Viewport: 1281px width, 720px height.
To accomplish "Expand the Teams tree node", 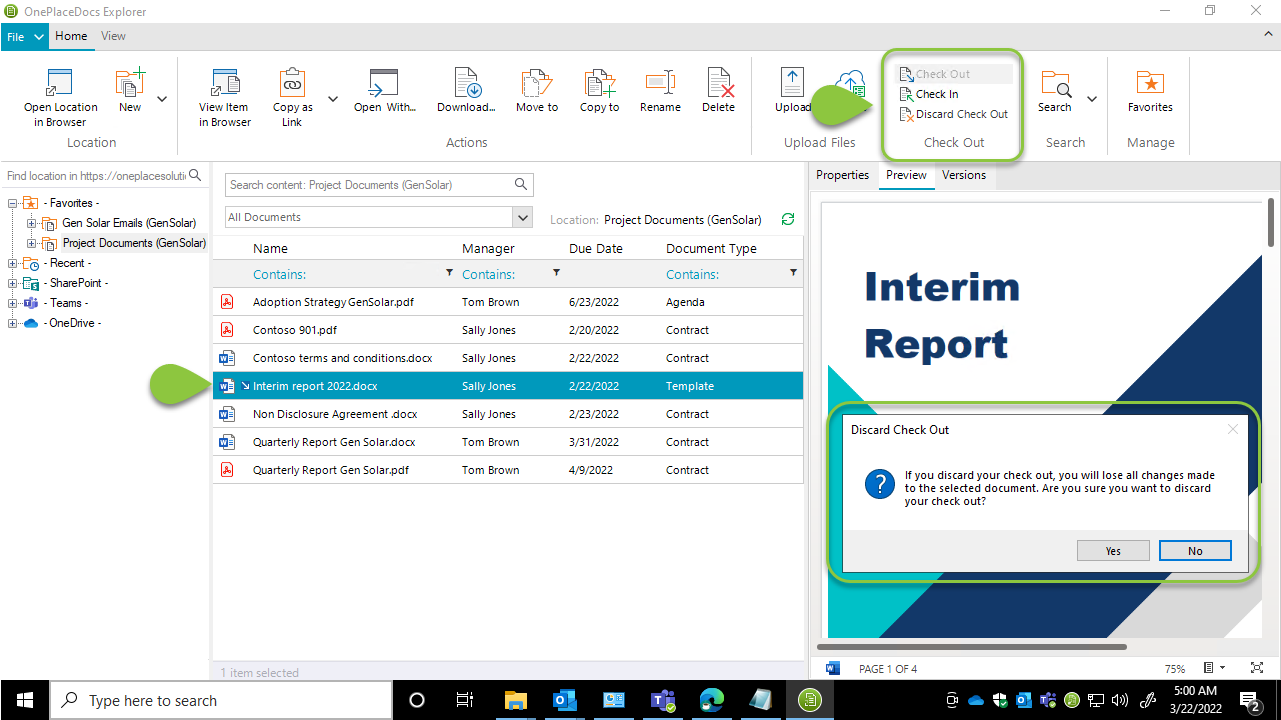I will pos(13,303).
